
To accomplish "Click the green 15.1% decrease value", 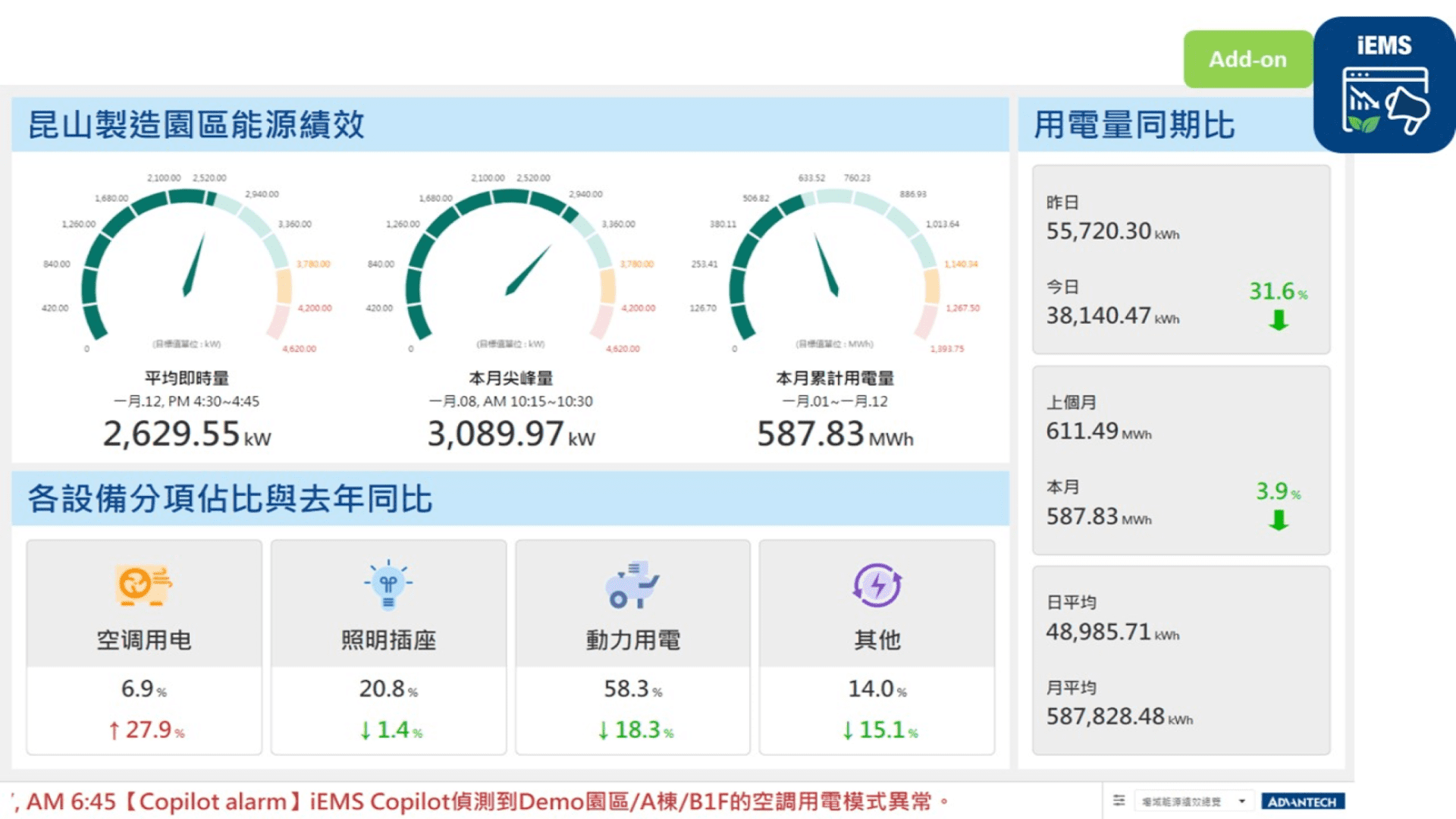I will pyautogui.click(x=880, y=730).
